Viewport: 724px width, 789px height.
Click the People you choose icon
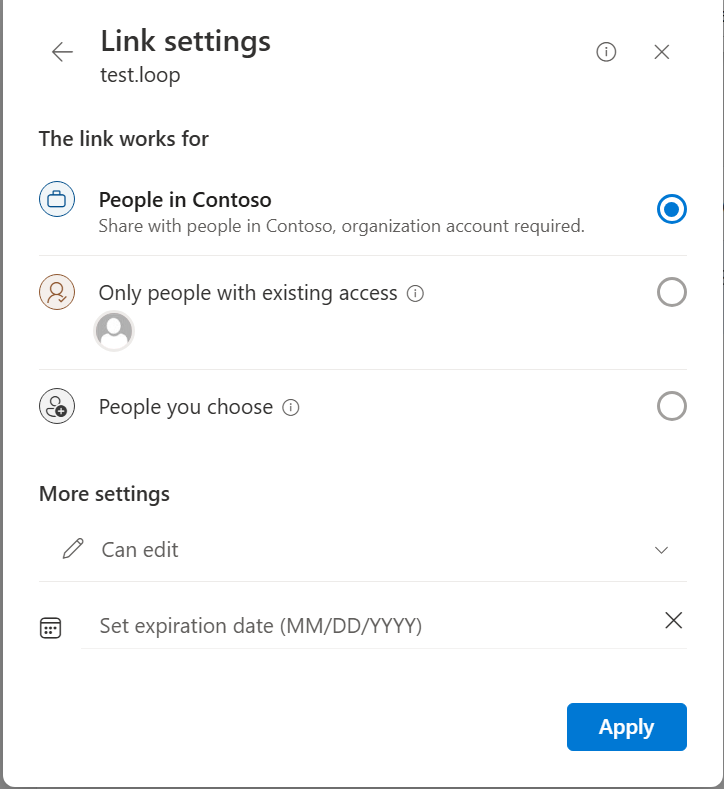[57, 407]
